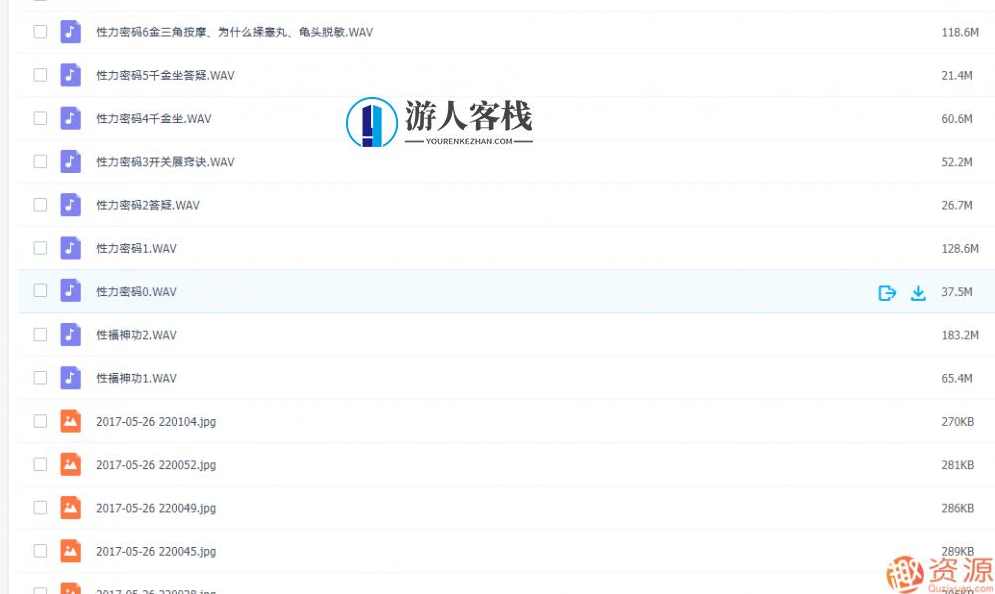The image size is (995, 594).
Task: Click the audio icon next to 性力密码1.WAV
Action: [x=69, y=248]
